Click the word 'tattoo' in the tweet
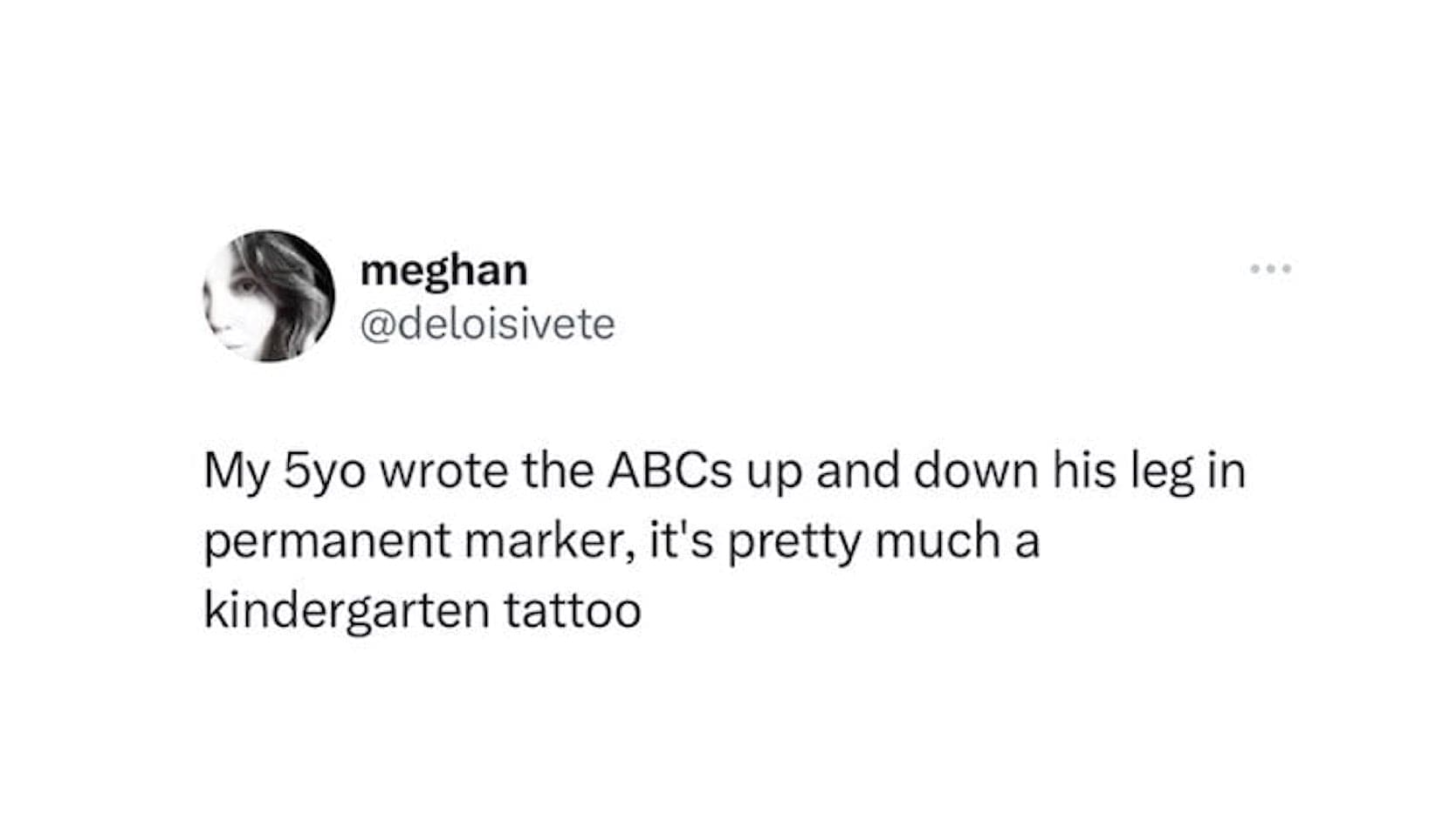Image resolution: width=1456 pixels, height=831 pixels. click(573, 610)
